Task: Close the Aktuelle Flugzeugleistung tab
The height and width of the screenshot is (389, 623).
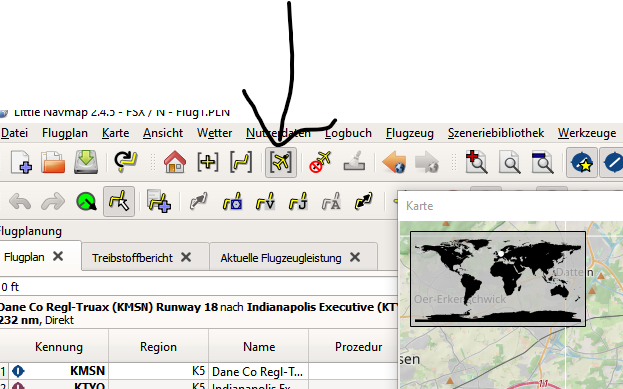Action: [355, 257]
